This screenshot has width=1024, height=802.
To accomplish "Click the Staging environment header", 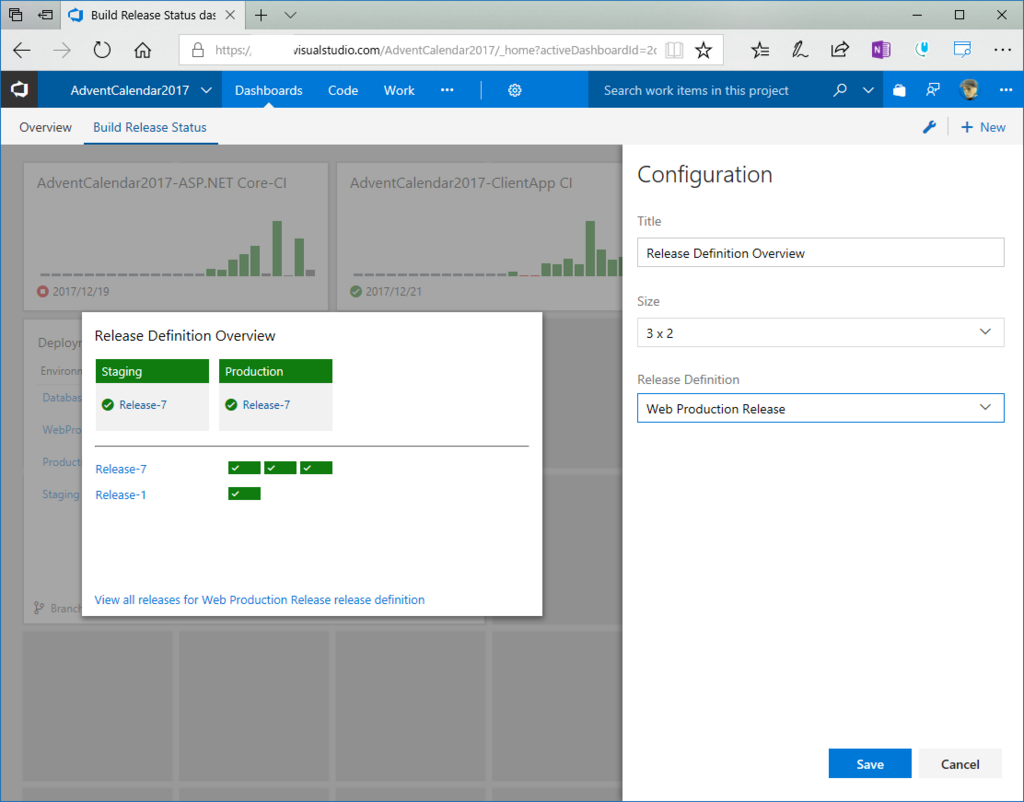I will coord(152,371).
